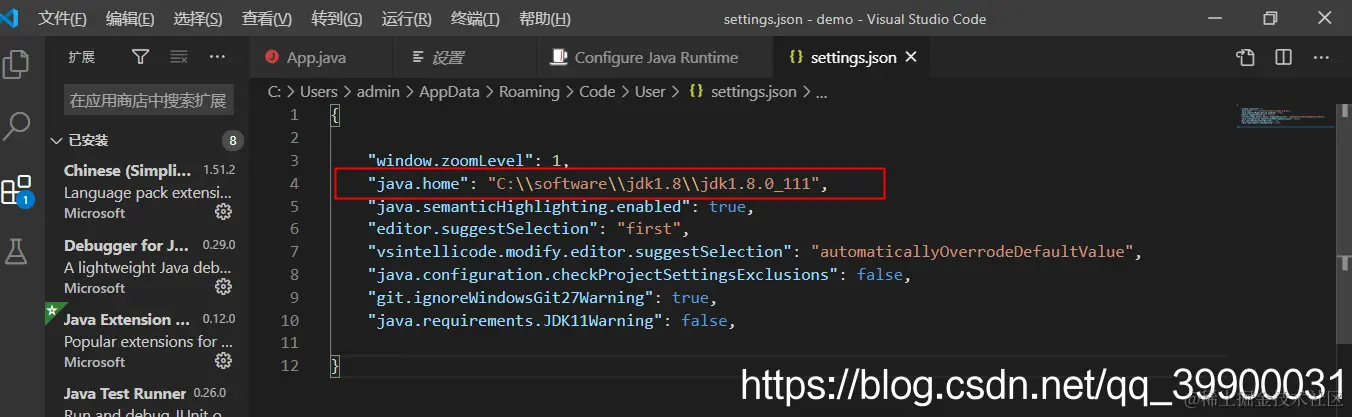Switch to the App.java tab

316,58
